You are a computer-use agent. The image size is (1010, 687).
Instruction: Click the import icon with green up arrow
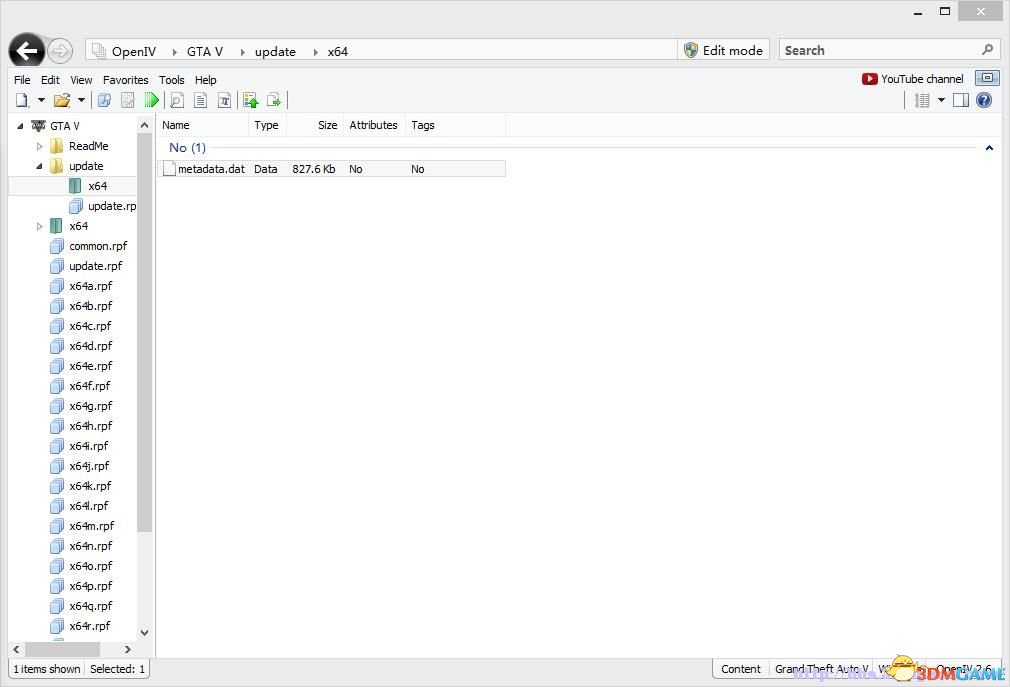click(251, 100)
